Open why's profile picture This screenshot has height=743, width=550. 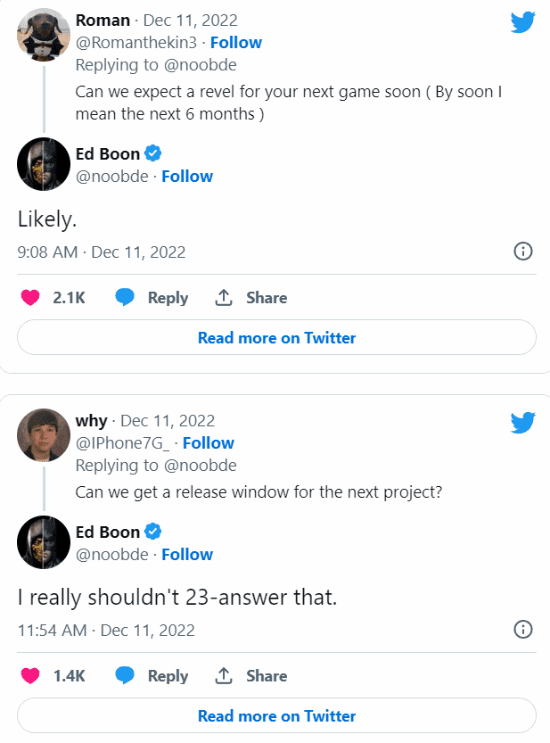(44, 435)
